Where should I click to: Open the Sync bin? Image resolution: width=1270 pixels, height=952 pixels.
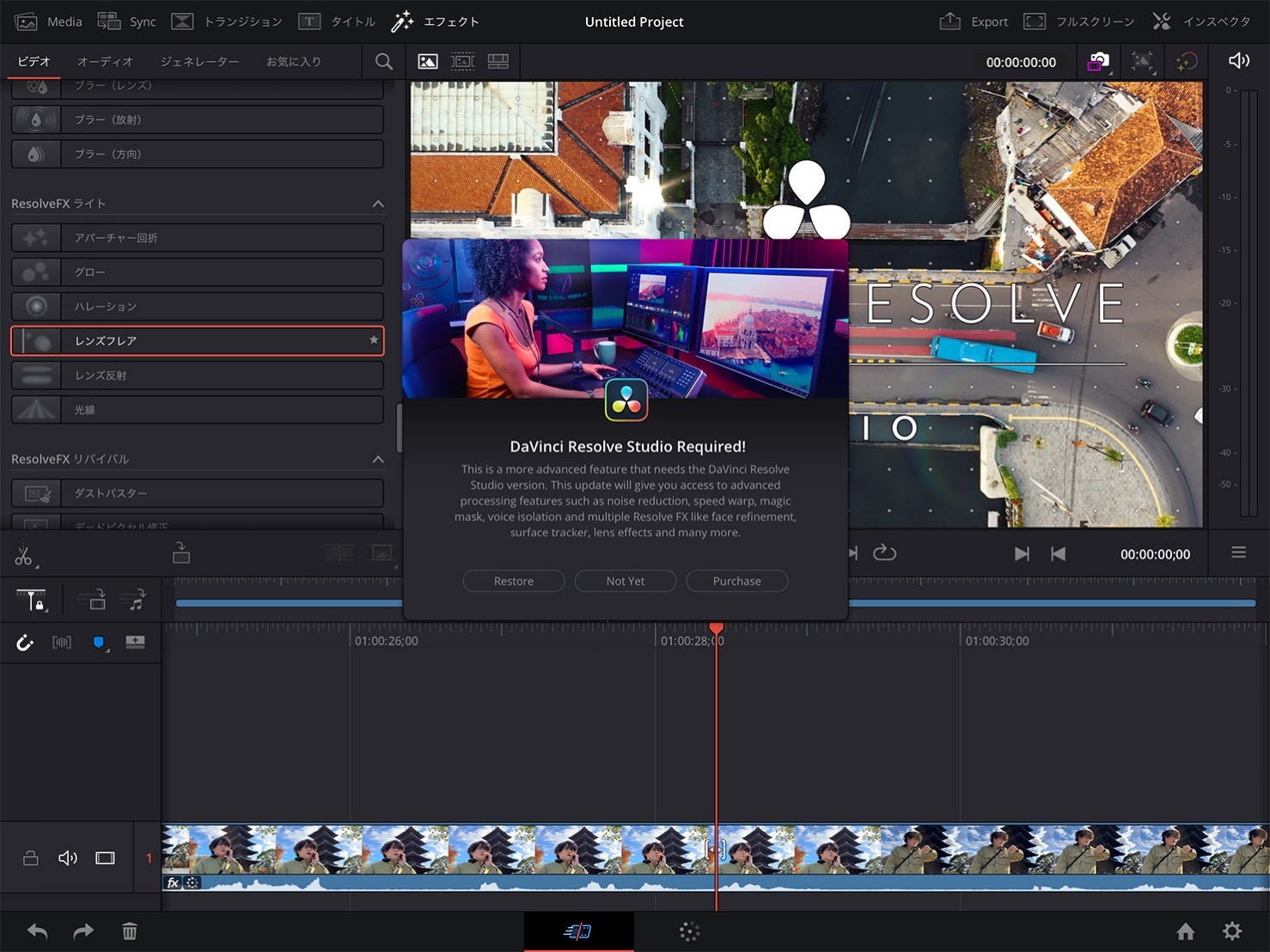[x=126, y=21]
